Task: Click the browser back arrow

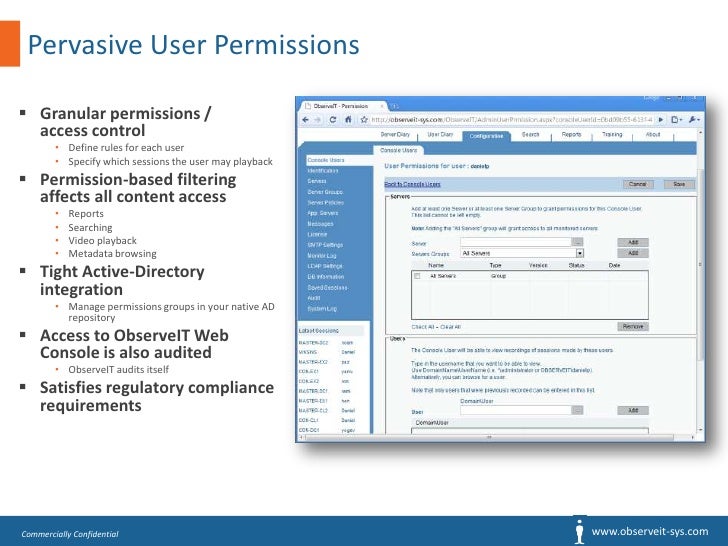Action: coord(306,120)
